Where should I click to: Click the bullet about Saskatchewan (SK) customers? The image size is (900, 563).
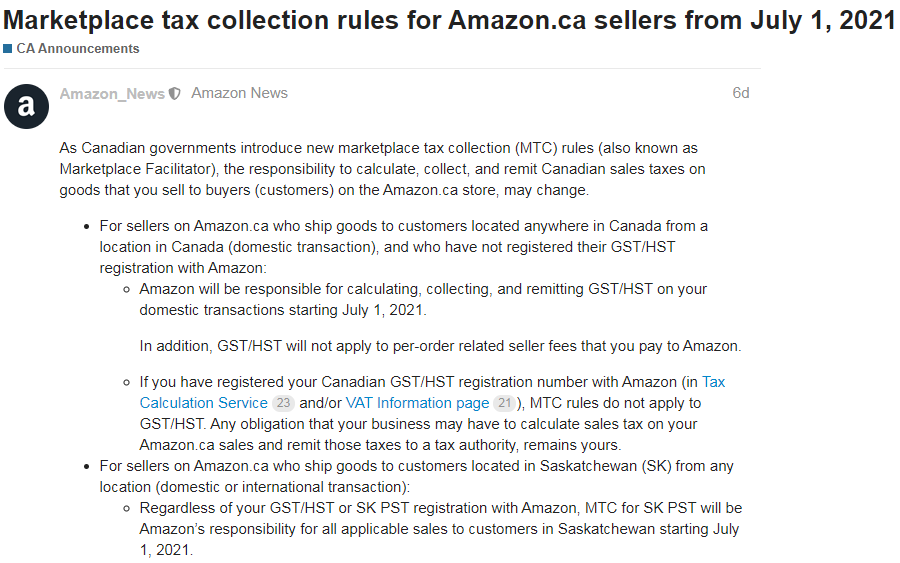pyautogui.click(x=417, y=476)
